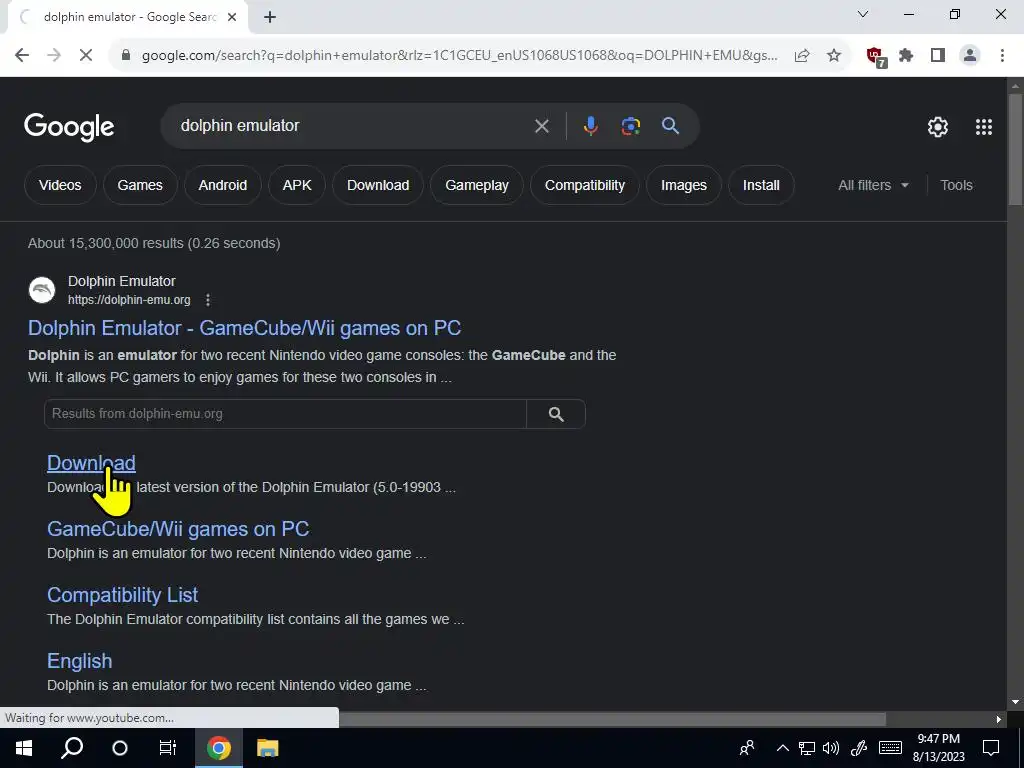1024x768 pixels.
Task: Click site search magnifier button
Action: coord(556,414)
